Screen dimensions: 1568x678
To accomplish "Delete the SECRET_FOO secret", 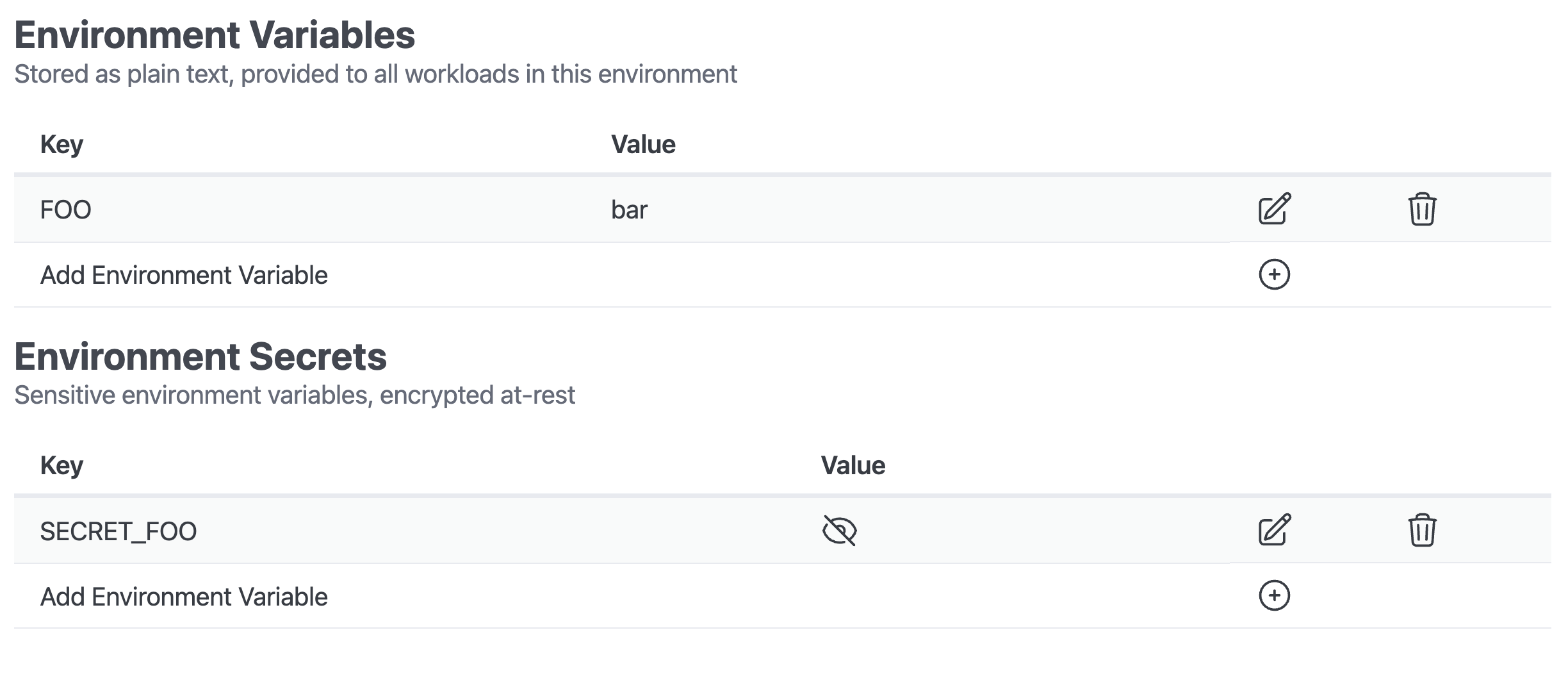I will tap(1422, 530).
